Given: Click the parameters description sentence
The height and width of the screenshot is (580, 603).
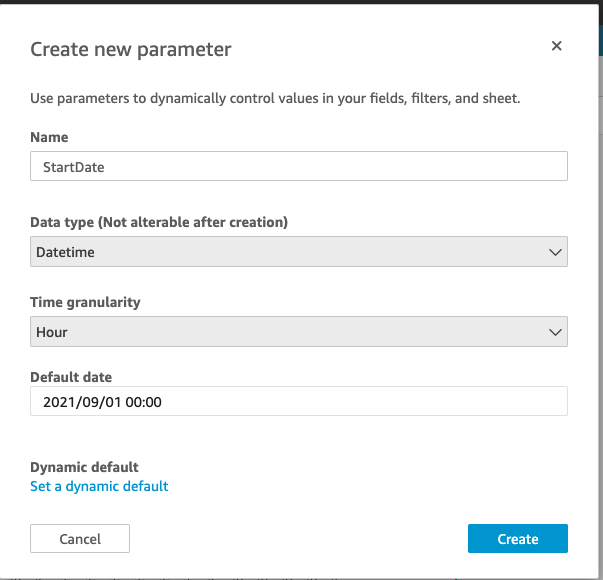Looking at the screenshot, I should (275, 98).
